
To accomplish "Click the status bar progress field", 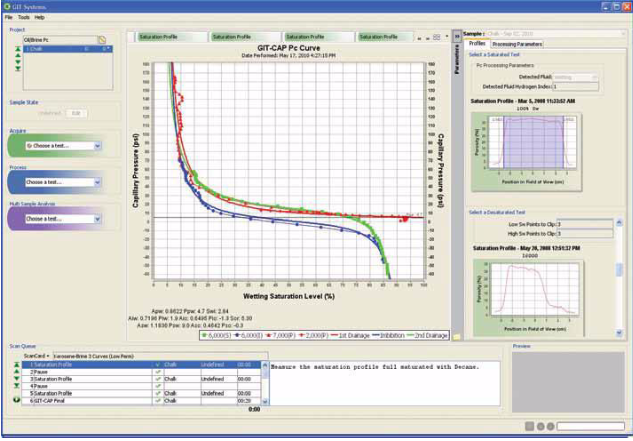I will pos(591,426).
